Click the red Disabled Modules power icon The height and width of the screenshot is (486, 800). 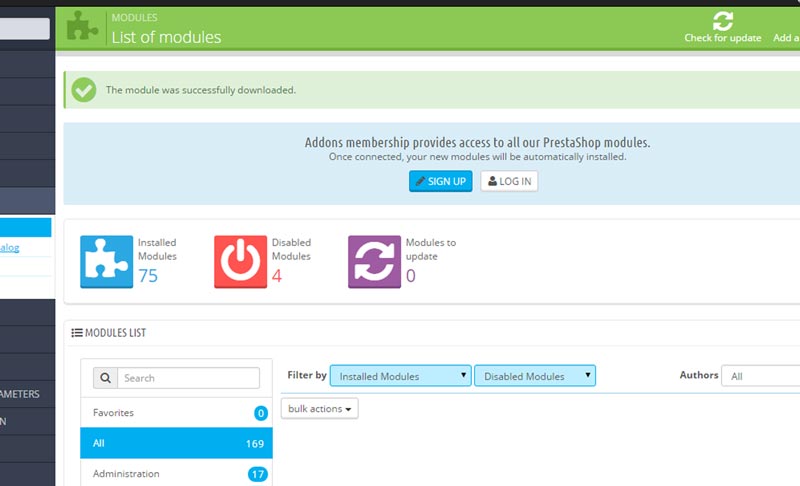click(240, 262)
